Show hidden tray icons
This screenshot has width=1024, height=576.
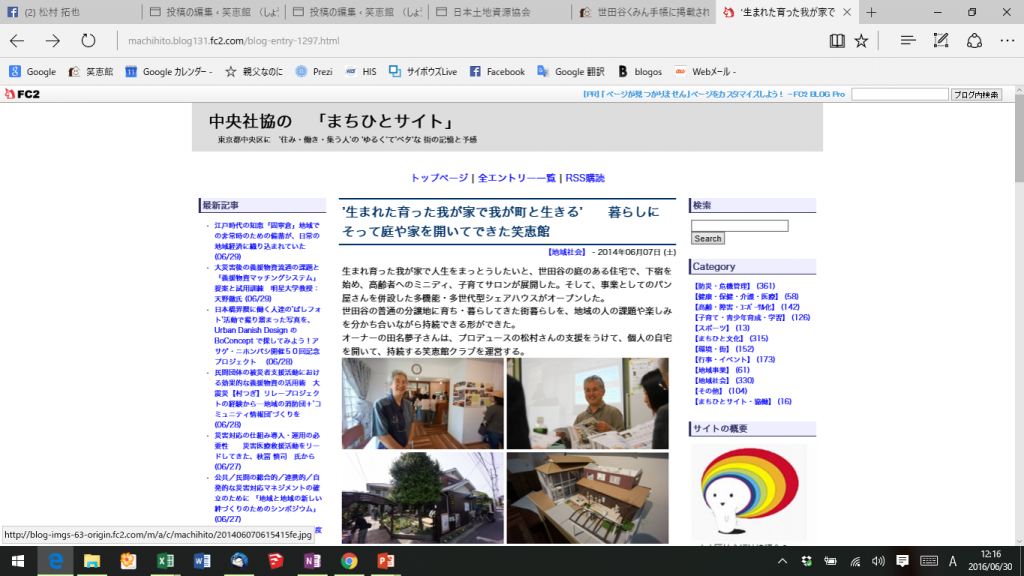pyautogui.click(x=782, y=561)
